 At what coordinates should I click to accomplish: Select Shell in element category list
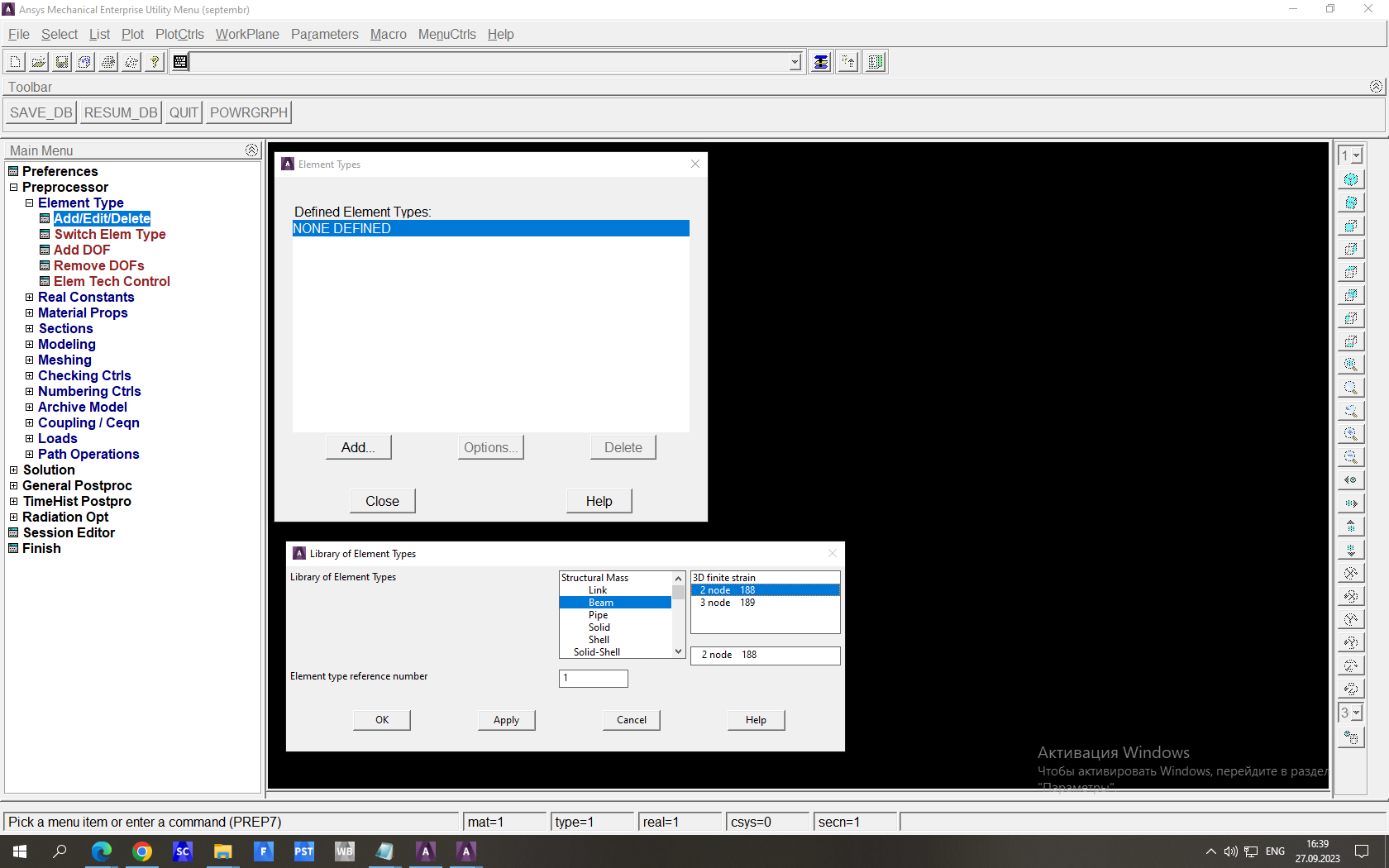pyautogui.click(x=599, y=640)
